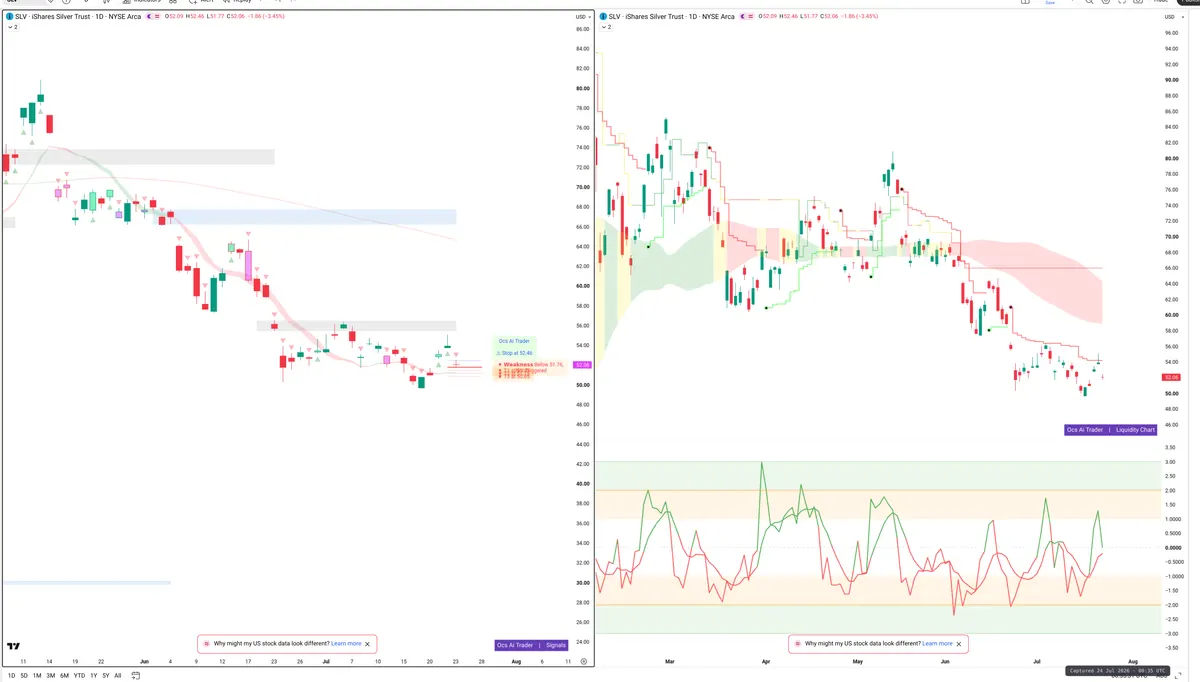The height and width of the screenshot is (682, 1200).
Task: Click the red 52.06 price label on left chart axis
Action: [x=584, y=365]
